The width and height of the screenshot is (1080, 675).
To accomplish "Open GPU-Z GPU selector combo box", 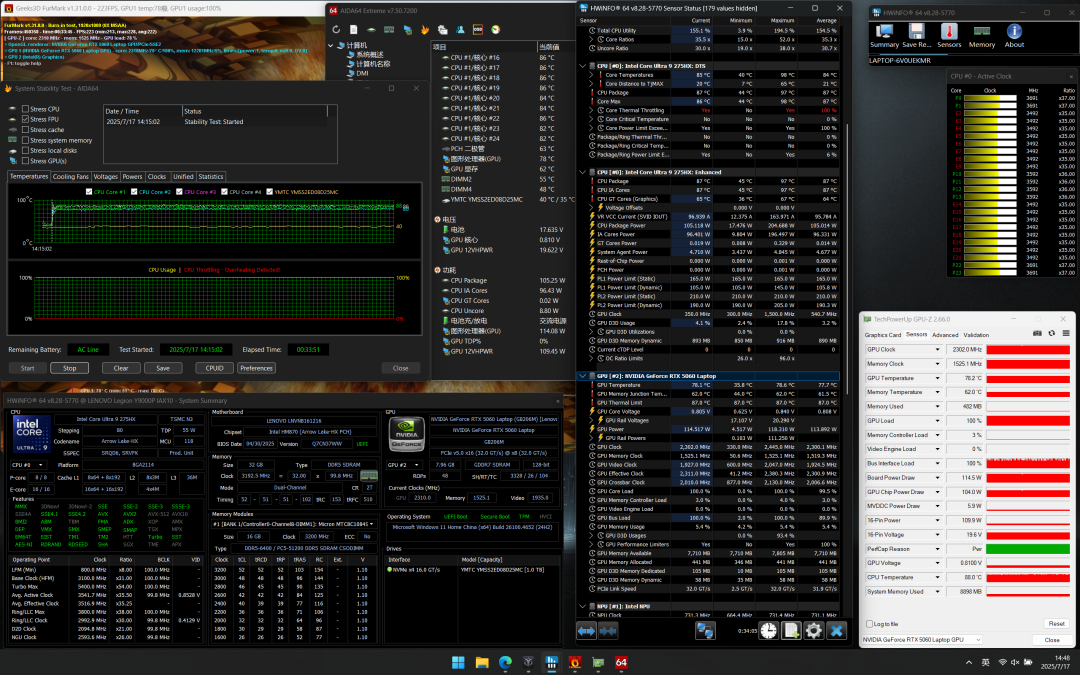I will pos(922,640).
